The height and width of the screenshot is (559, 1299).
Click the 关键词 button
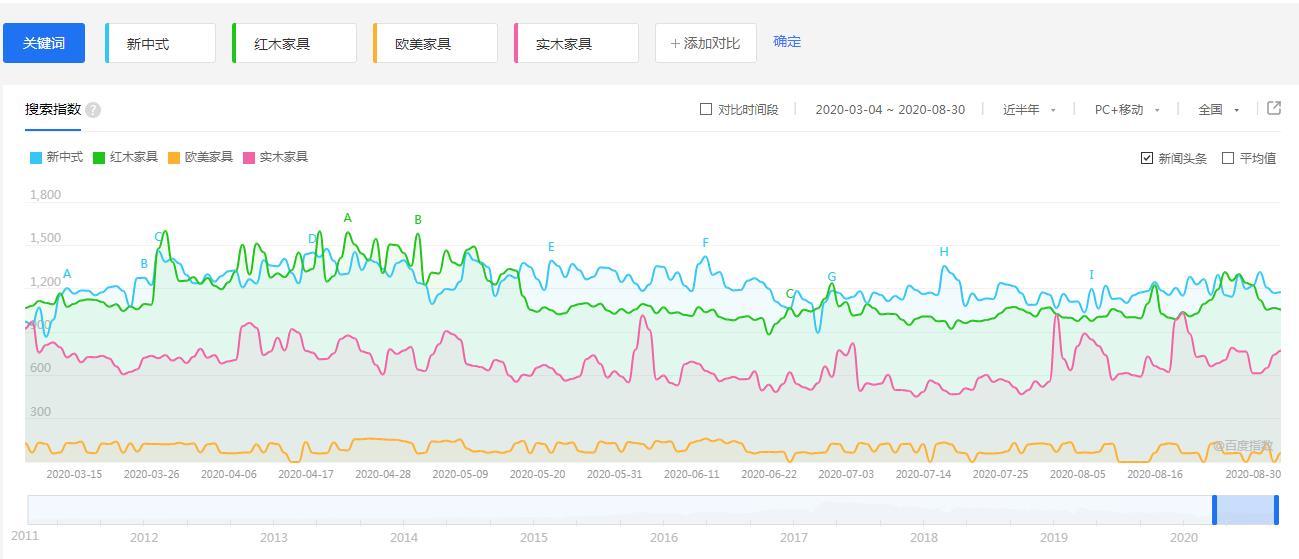coord(44,43)
